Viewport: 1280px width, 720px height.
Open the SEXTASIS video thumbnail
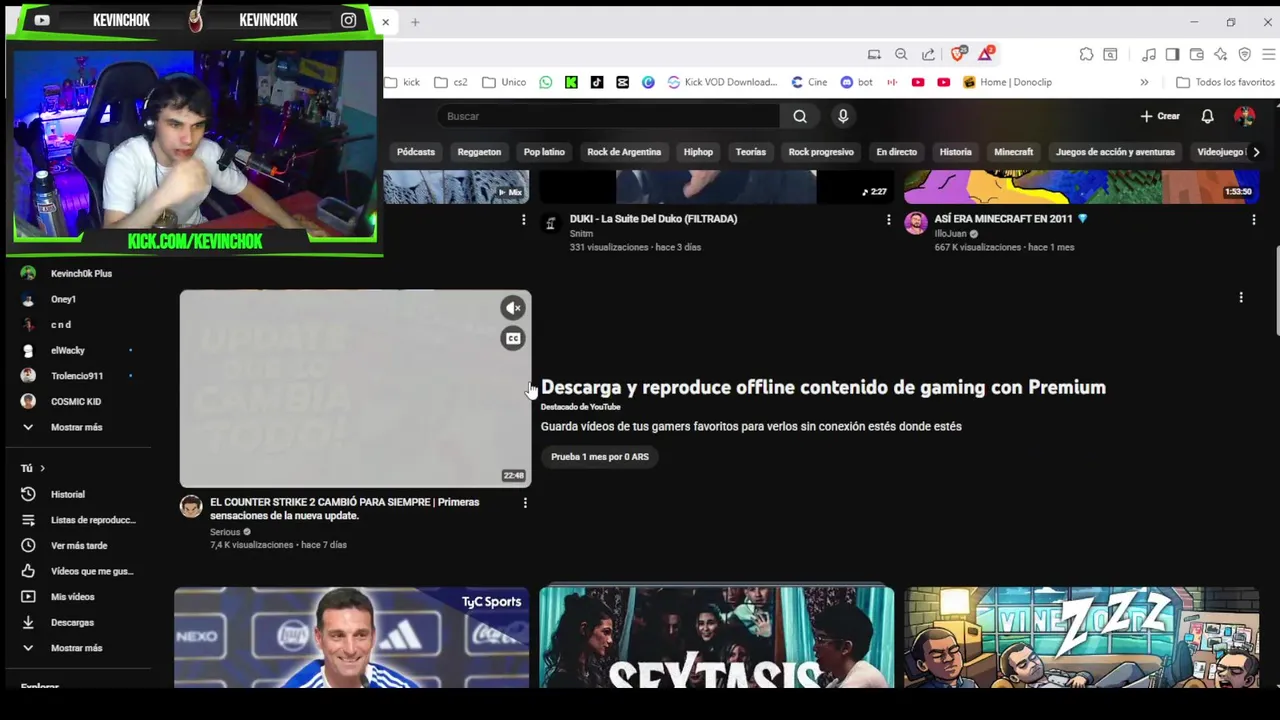[717, 637]
